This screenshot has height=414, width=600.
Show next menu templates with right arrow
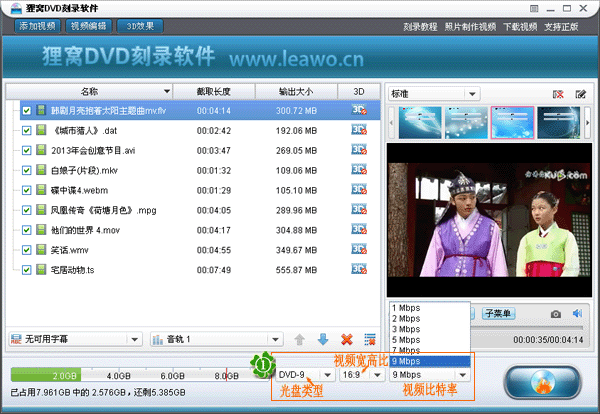pyautogui.click(x=587, y=122)
